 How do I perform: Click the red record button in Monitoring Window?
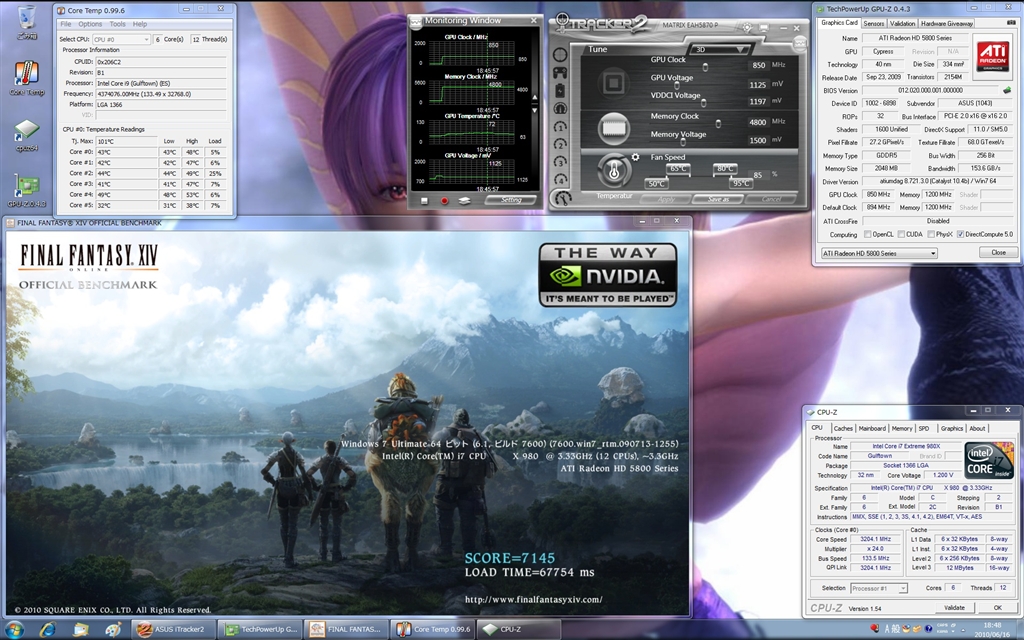tap(444, 200)
